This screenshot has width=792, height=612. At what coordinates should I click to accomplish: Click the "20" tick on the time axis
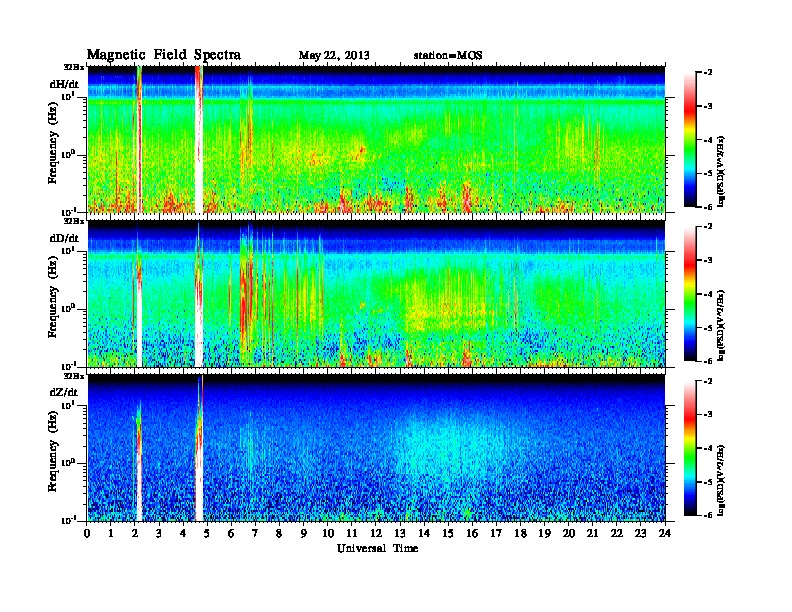(569, 534)
